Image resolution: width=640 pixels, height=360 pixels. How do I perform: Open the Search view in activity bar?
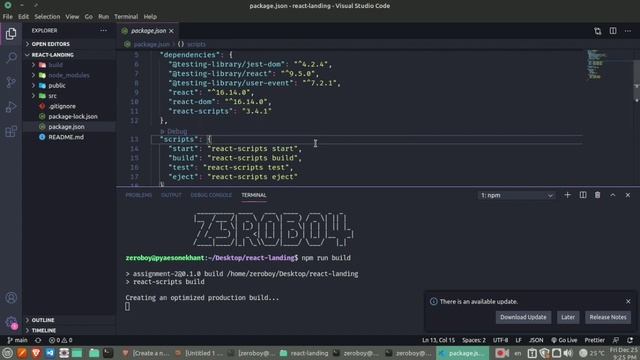[11, 58]
